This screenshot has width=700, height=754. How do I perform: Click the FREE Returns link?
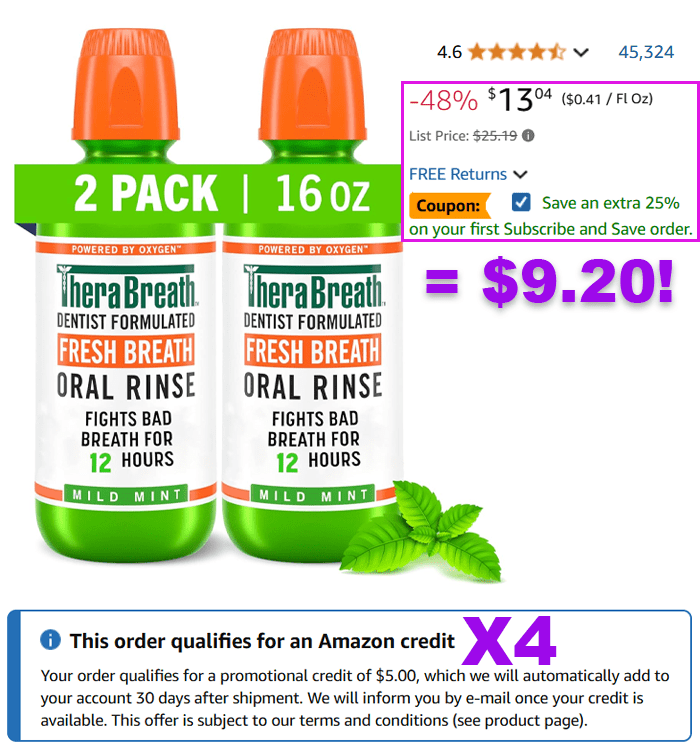pos(458,174)
